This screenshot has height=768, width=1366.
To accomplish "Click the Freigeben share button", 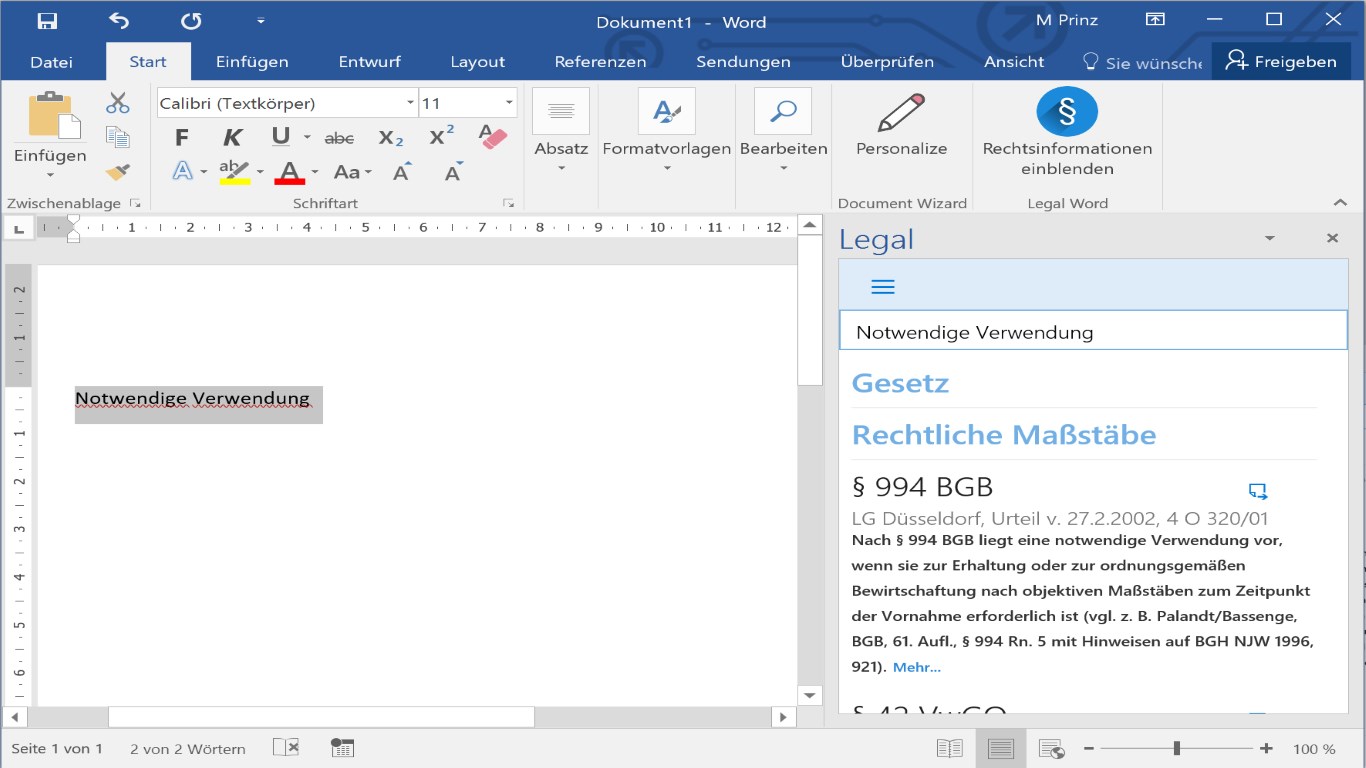I will click(x=1282, y=62).
